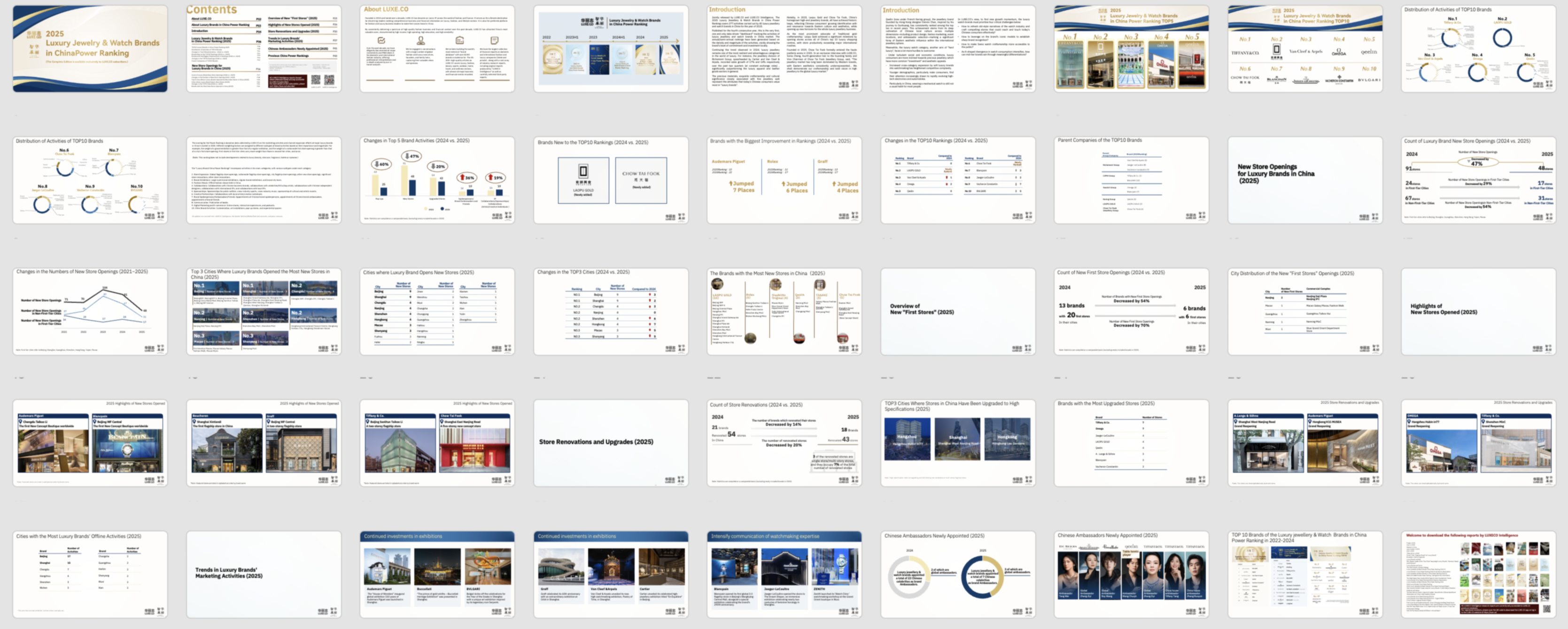Open Intensify communication of watchmaking expertise slide
This screenshot has height=629, width=1568.
coord(784,574)
